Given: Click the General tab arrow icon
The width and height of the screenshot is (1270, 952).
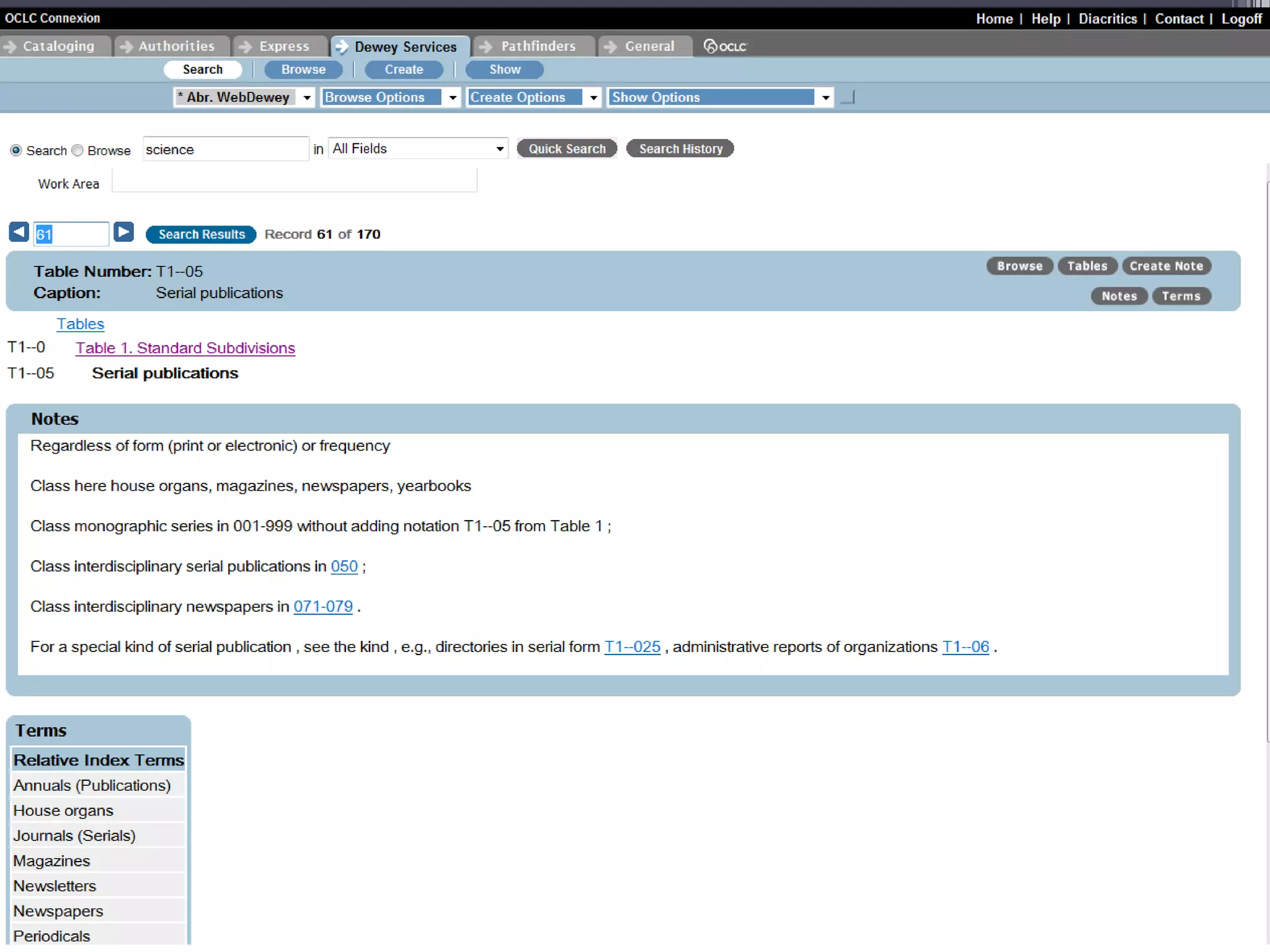Looking at the screenshot, I should tap(611, 46).
